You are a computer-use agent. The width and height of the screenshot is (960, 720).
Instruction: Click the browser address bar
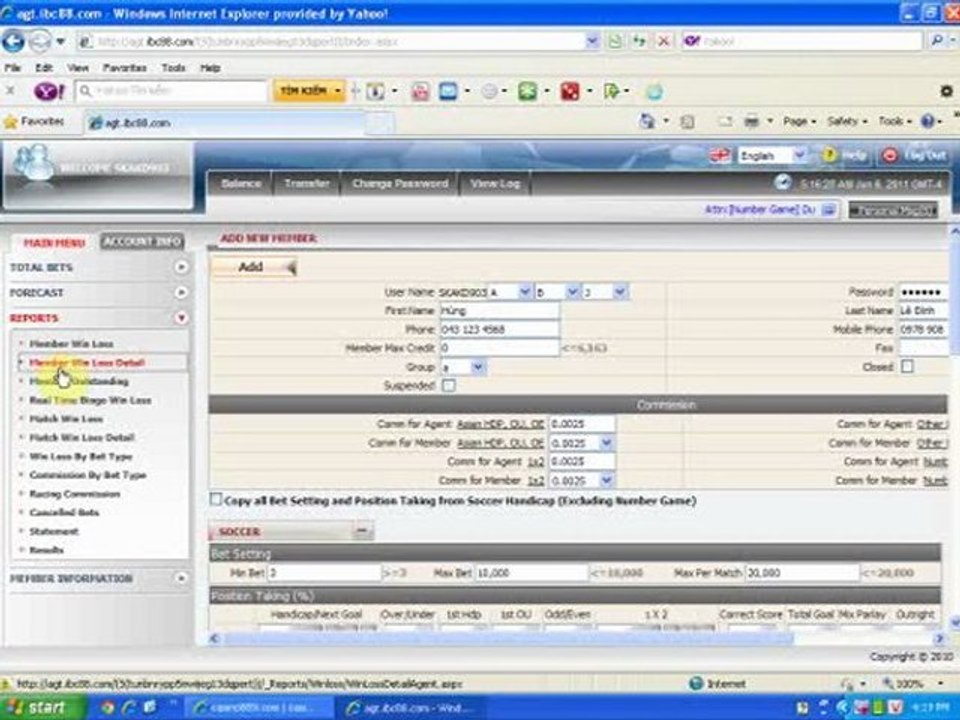pos(339,42)
